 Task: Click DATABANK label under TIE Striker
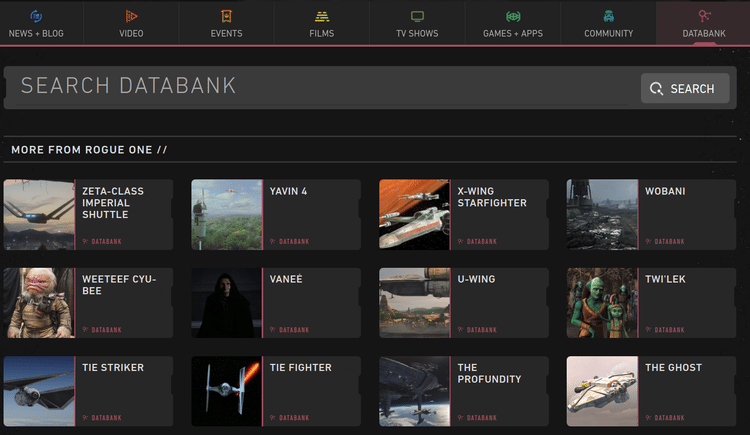tap(106, 418)
